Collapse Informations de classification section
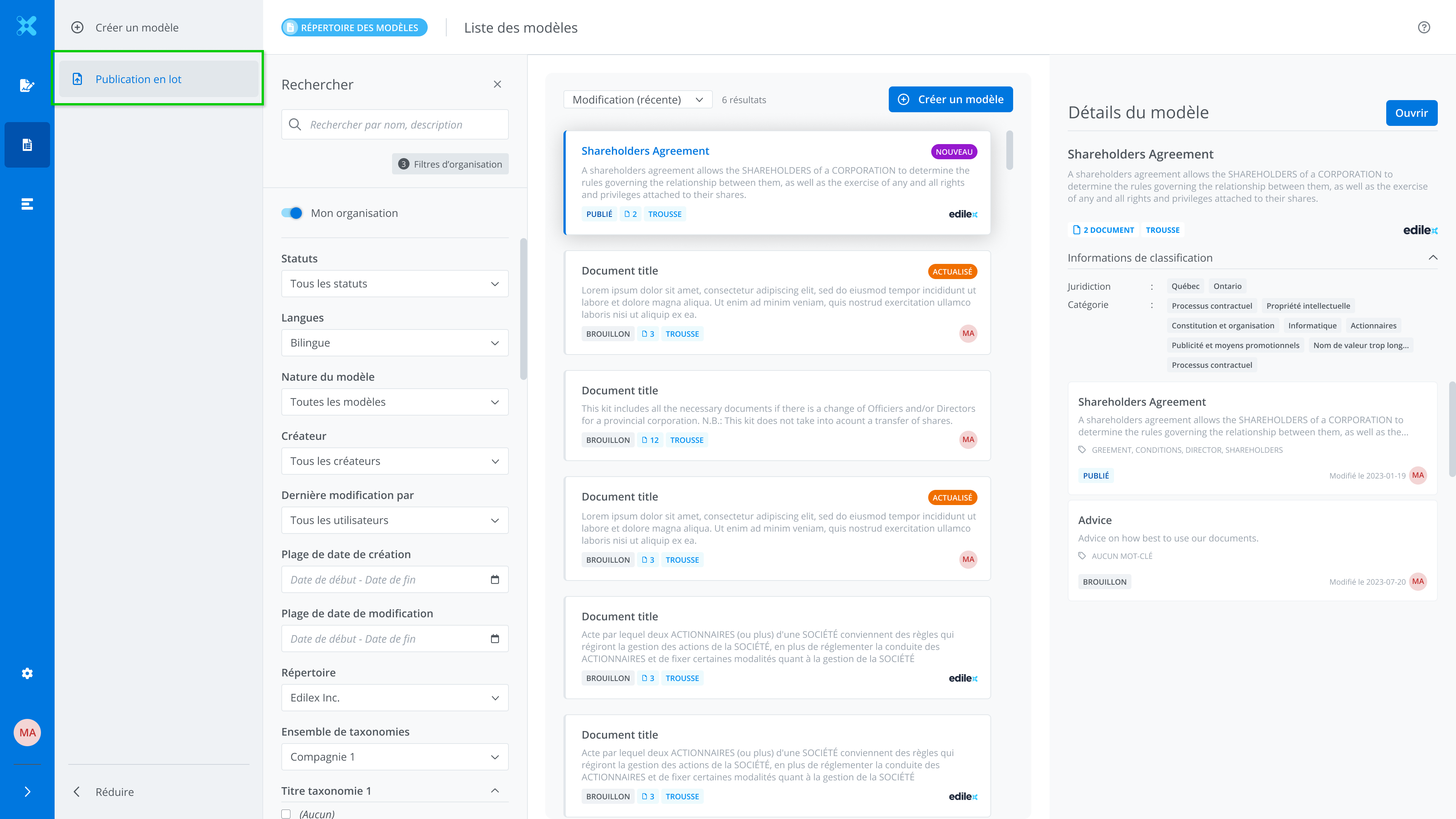This screenshot has width=1456, height=819. click(1433, 258)
